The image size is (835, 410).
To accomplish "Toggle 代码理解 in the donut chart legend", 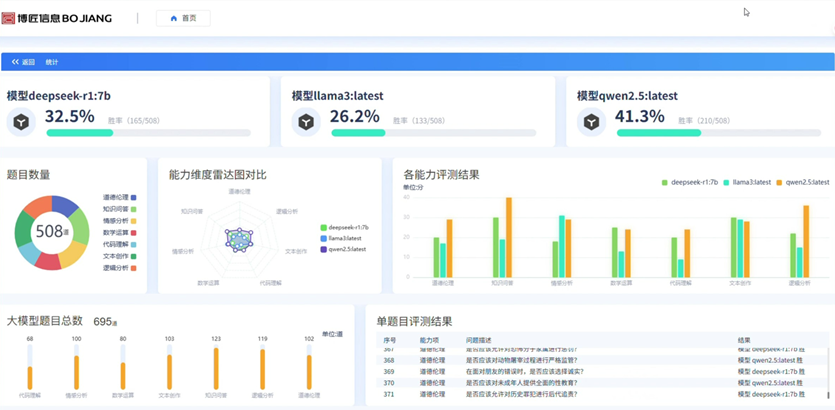I will (x=119, y=245).
